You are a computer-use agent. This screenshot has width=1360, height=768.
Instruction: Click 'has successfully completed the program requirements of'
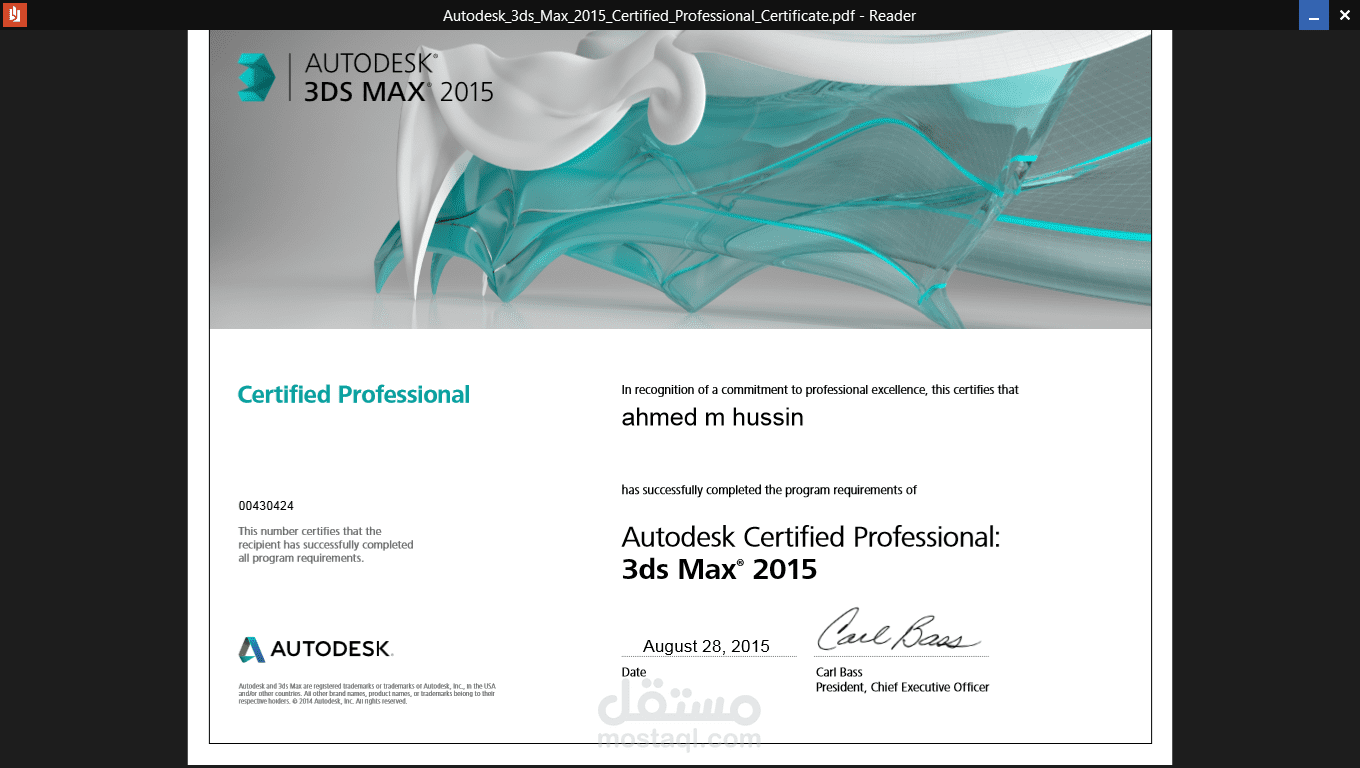769,490
